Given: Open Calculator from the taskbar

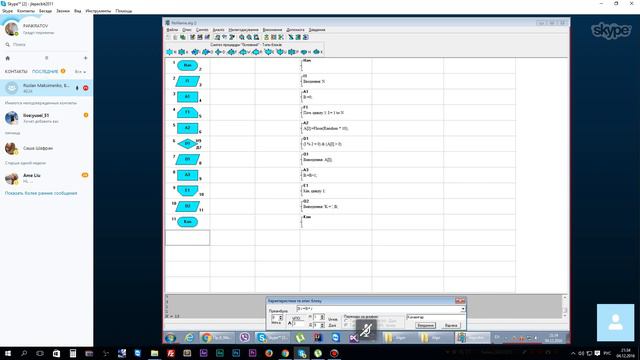Looking at the screenshot, I should coord(73,353).
